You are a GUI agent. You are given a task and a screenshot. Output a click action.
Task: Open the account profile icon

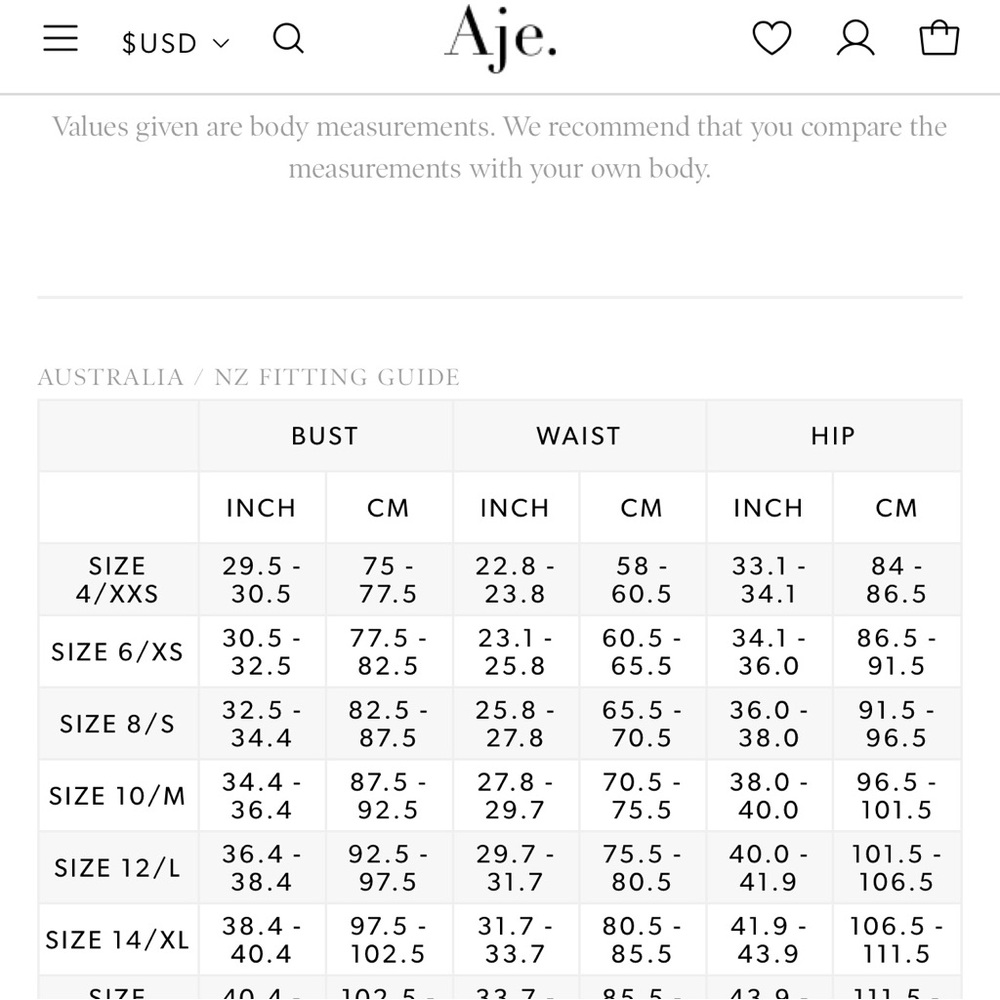pos(855,38)
